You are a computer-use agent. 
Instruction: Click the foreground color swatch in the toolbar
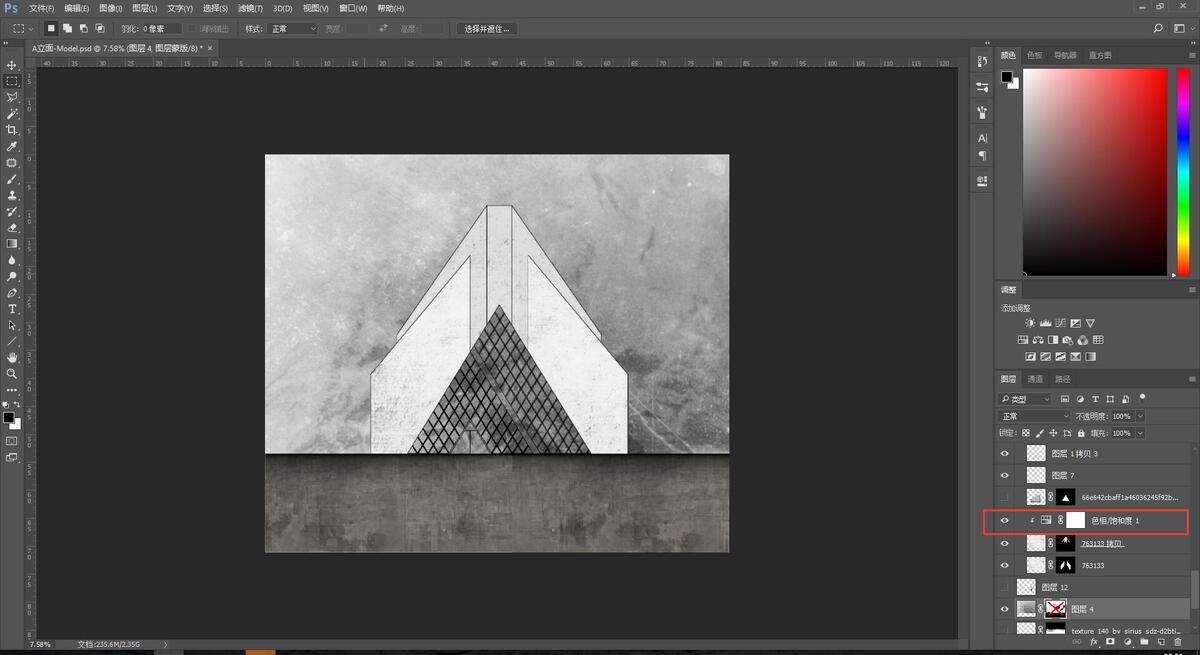point(8,417)
